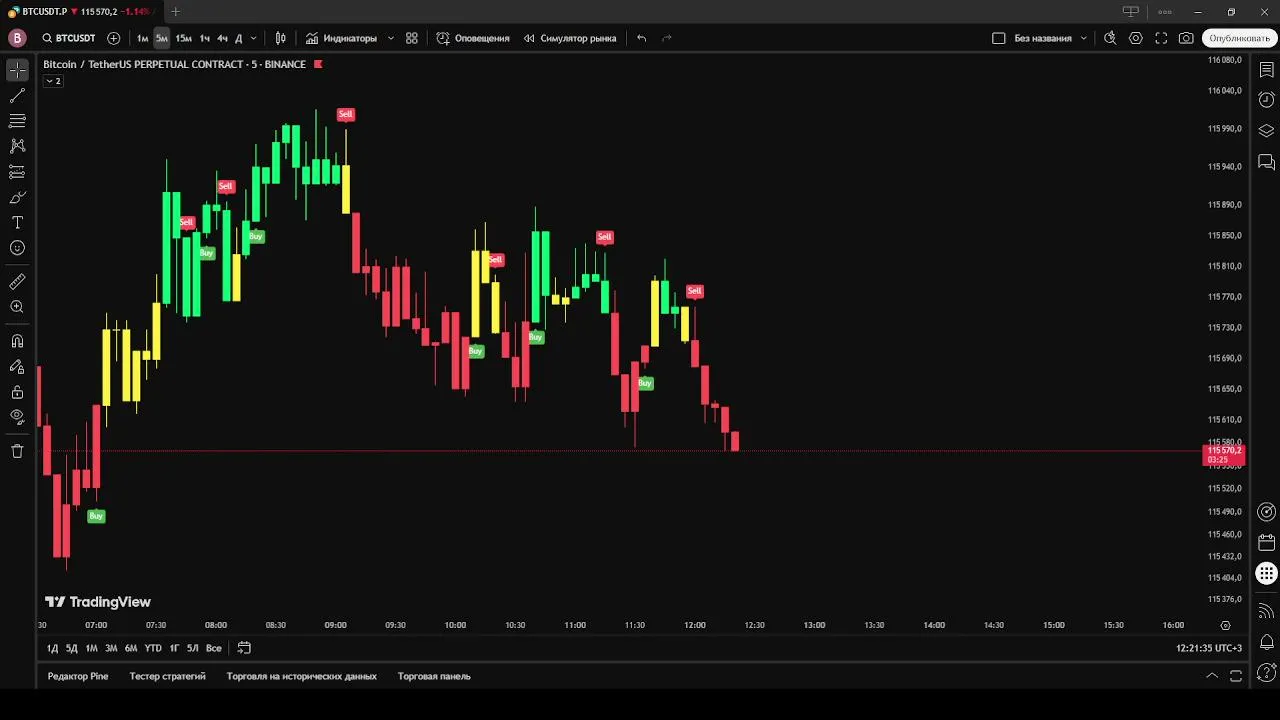The image size is (1280, 720).
Task: Activate the zoom in tool
Action: coord(17,307)
